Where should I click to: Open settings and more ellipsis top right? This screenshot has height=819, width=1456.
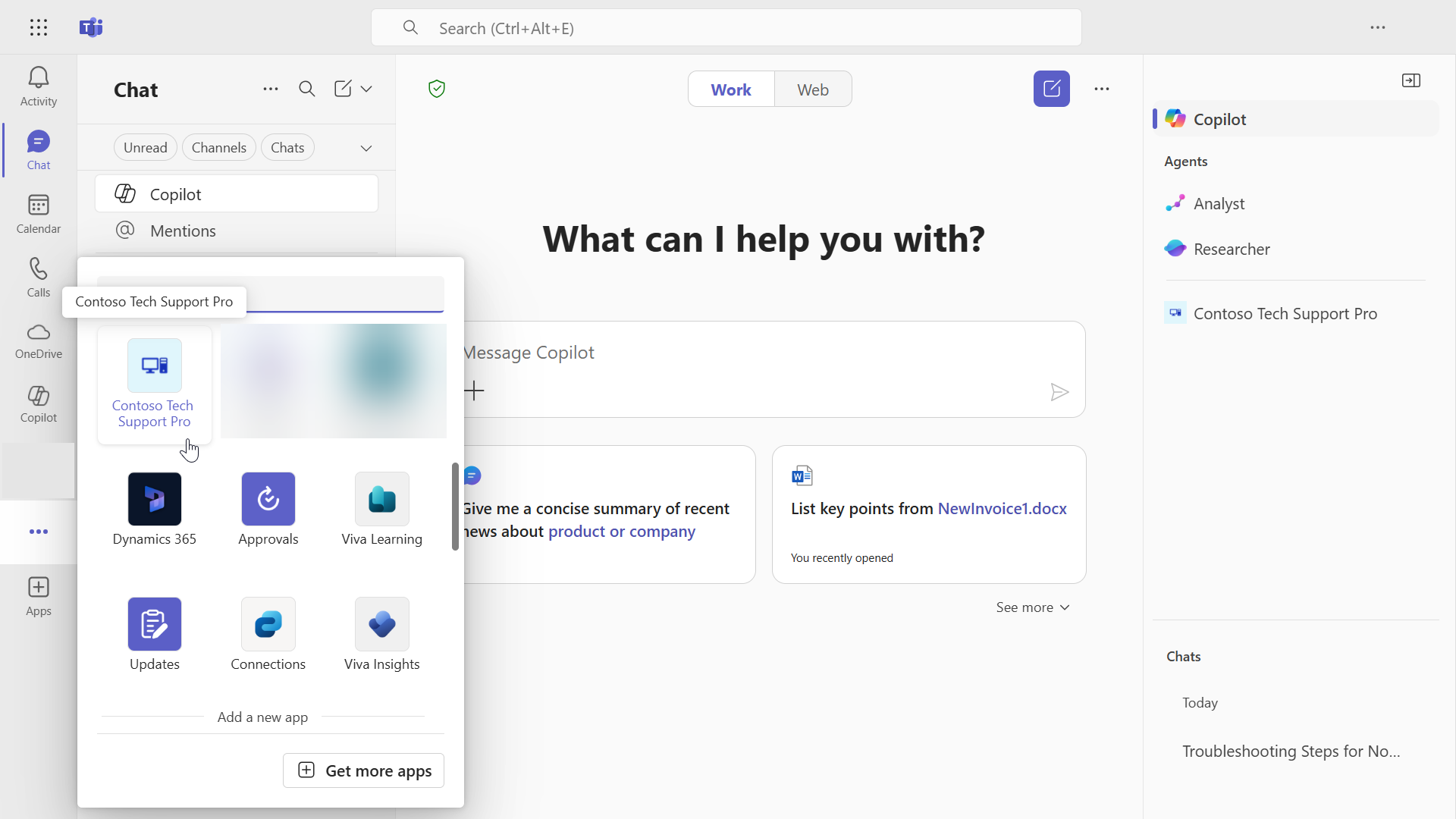tap(1378, 27)
